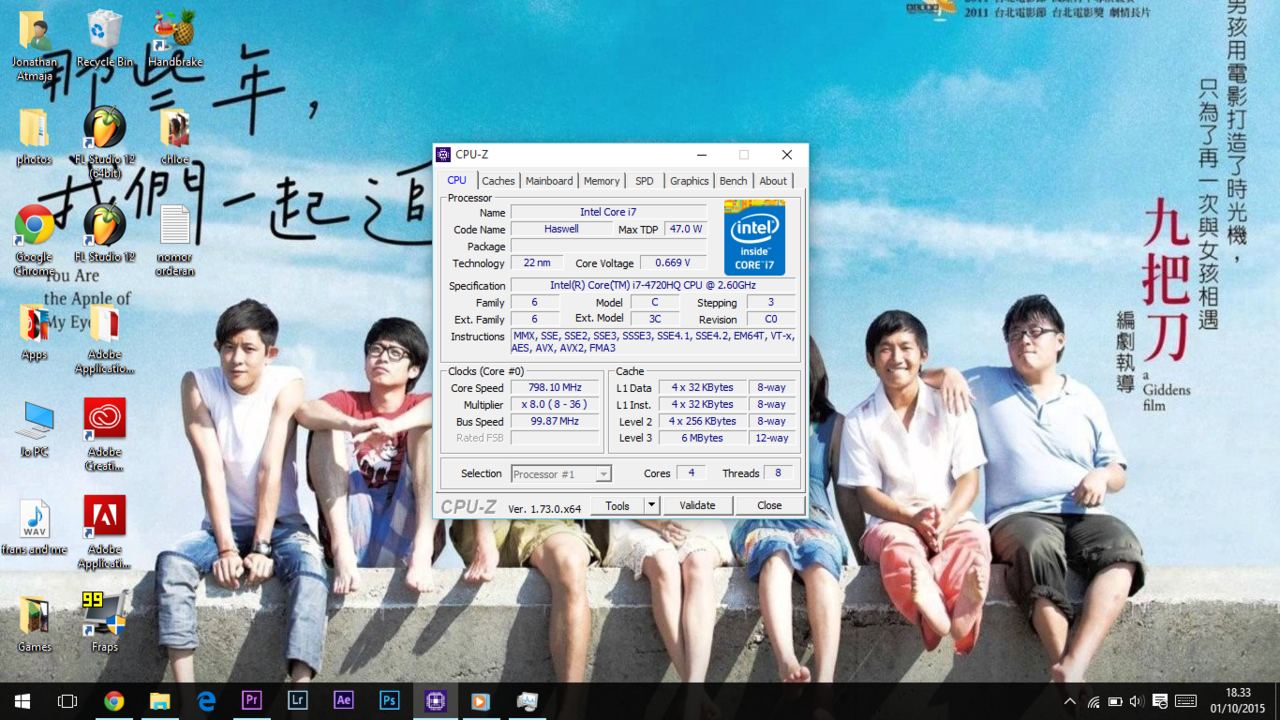
Task: Switch to the Mainboard tab
Action: pyautogui.click(x=549, y=181)
